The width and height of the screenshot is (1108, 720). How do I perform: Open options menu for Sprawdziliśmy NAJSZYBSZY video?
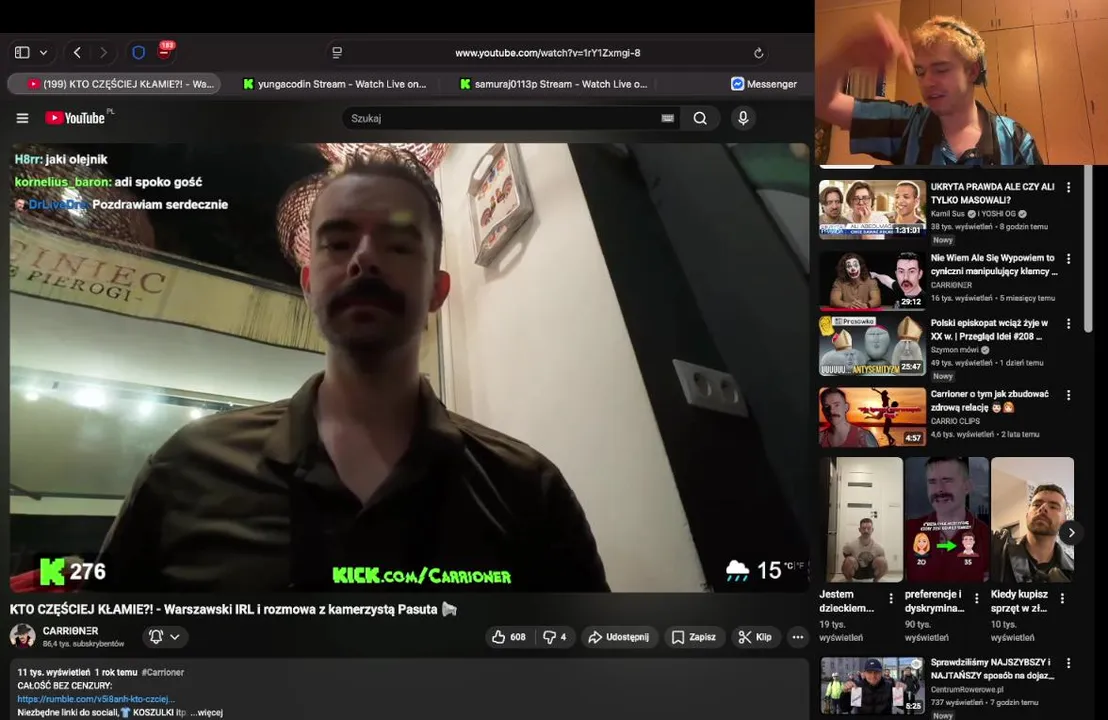(x=1068, y=663)
